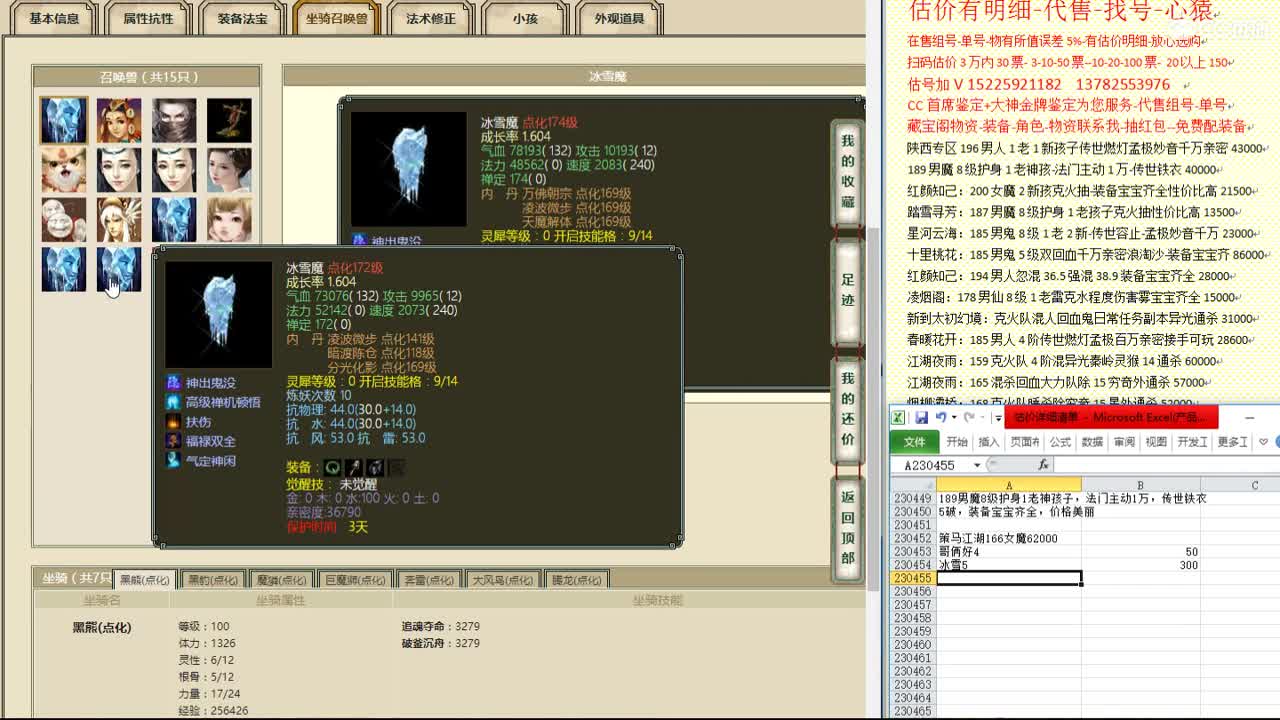Image resolution: width=1280 pixels, height=720 pixels.
Task: Click the 返回顶部 side button
Action: tap(848, 528)
